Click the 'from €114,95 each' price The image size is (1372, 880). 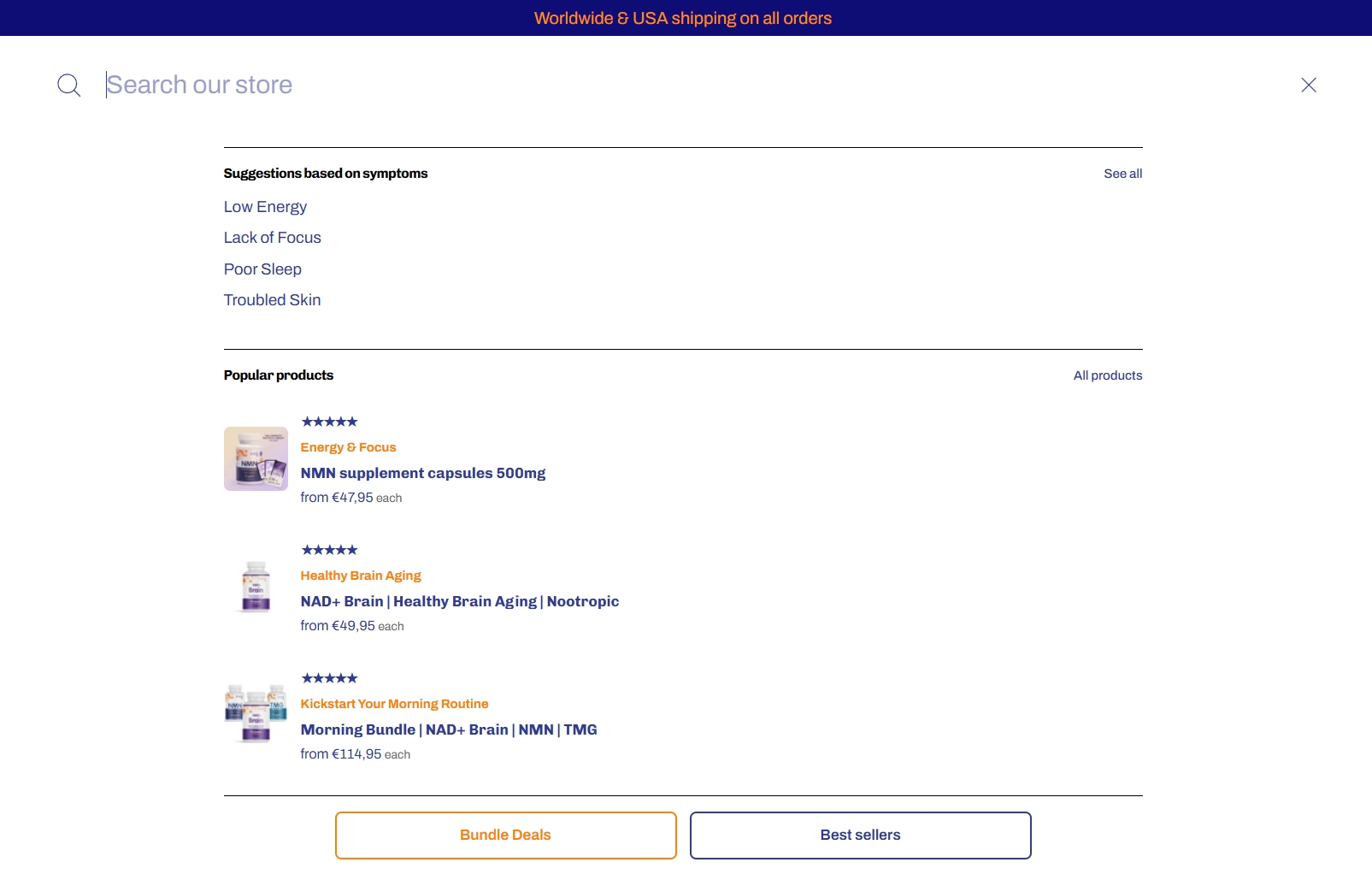click(355, 754)
